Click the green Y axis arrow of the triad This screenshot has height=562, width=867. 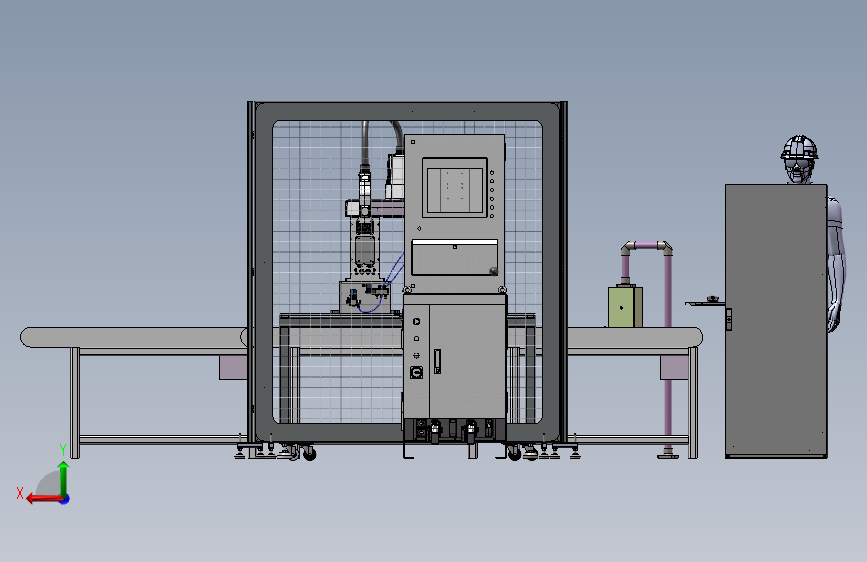(64, 478)
